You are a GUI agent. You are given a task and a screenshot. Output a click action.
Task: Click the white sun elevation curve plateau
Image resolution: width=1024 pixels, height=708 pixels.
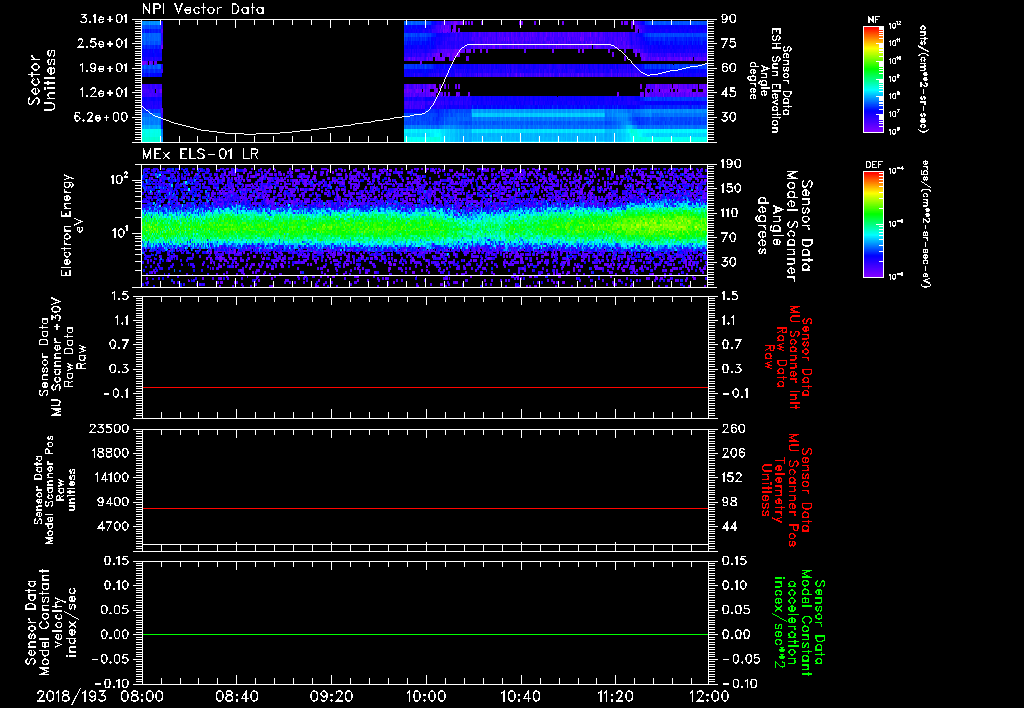coord(539,45)
